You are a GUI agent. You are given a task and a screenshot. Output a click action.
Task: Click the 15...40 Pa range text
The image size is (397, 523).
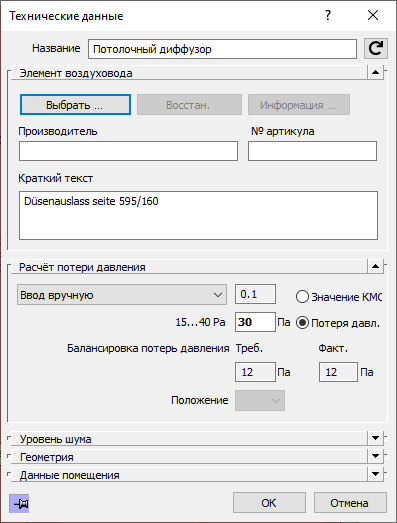click(201, 322)
